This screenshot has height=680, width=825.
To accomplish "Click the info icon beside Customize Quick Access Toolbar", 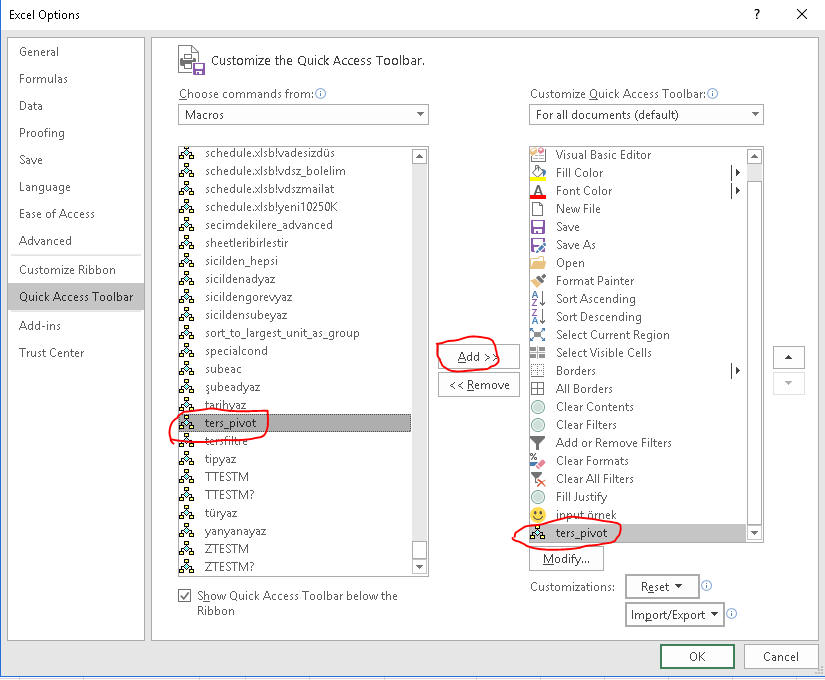I will tap(712, 94).
